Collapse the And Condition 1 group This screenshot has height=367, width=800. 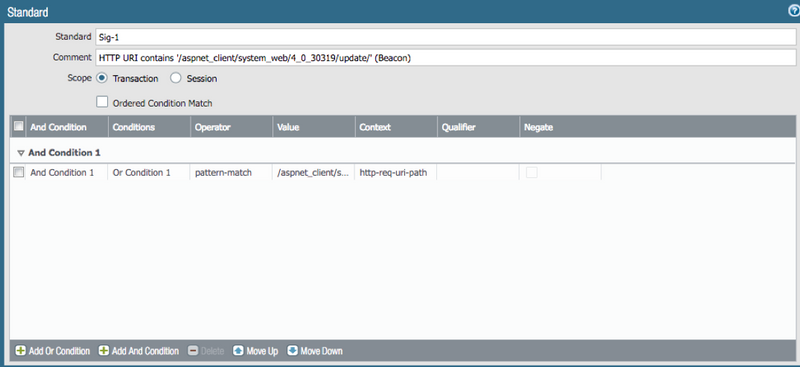click(x=21, y=153)
